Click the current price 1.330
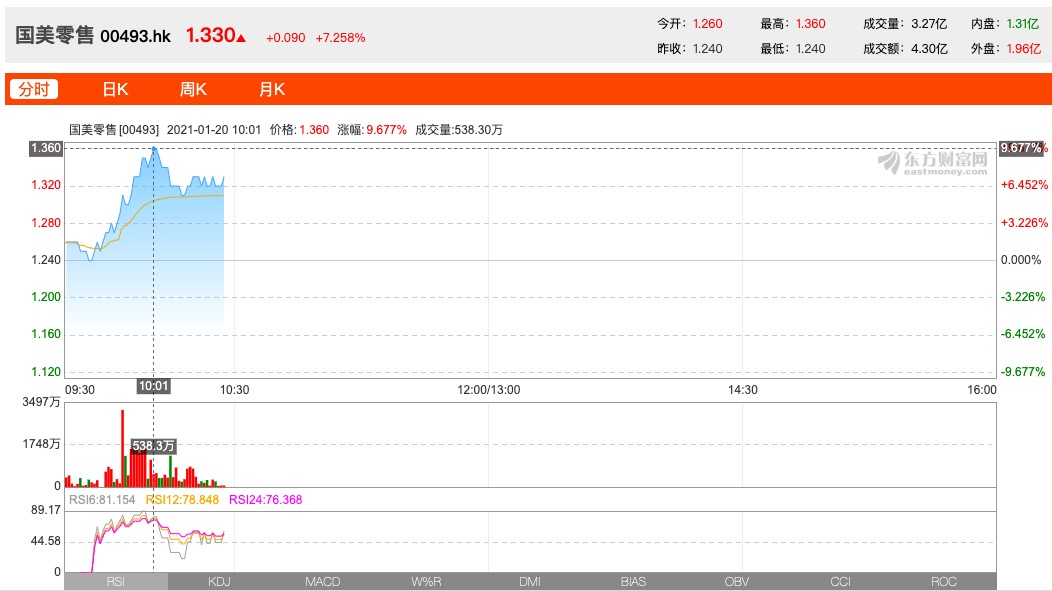Image resolution: width=1052 pixels, height=591 pixels. click(x=210, y=35)
